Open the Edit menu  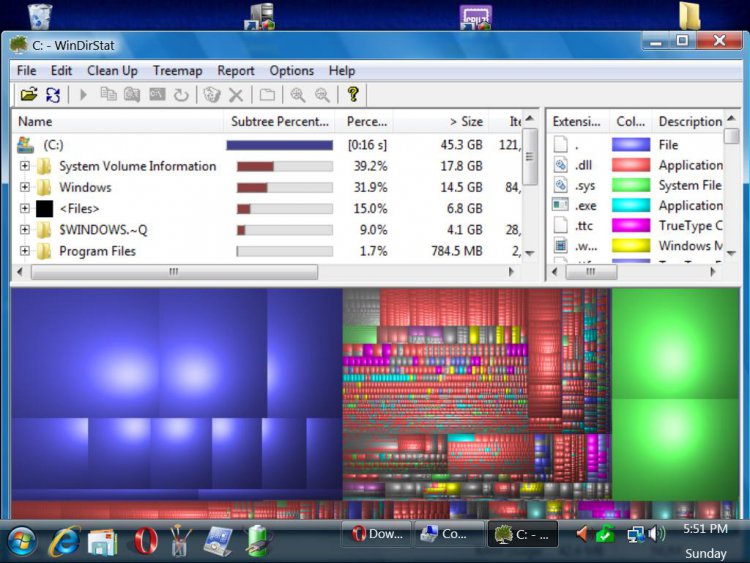coord(61,71)
